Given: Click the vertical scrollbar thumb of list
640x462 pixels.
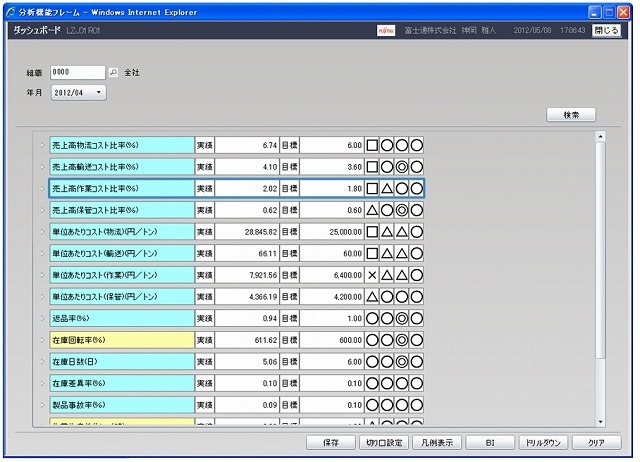Looking at the screenshot, I should 600,250.
